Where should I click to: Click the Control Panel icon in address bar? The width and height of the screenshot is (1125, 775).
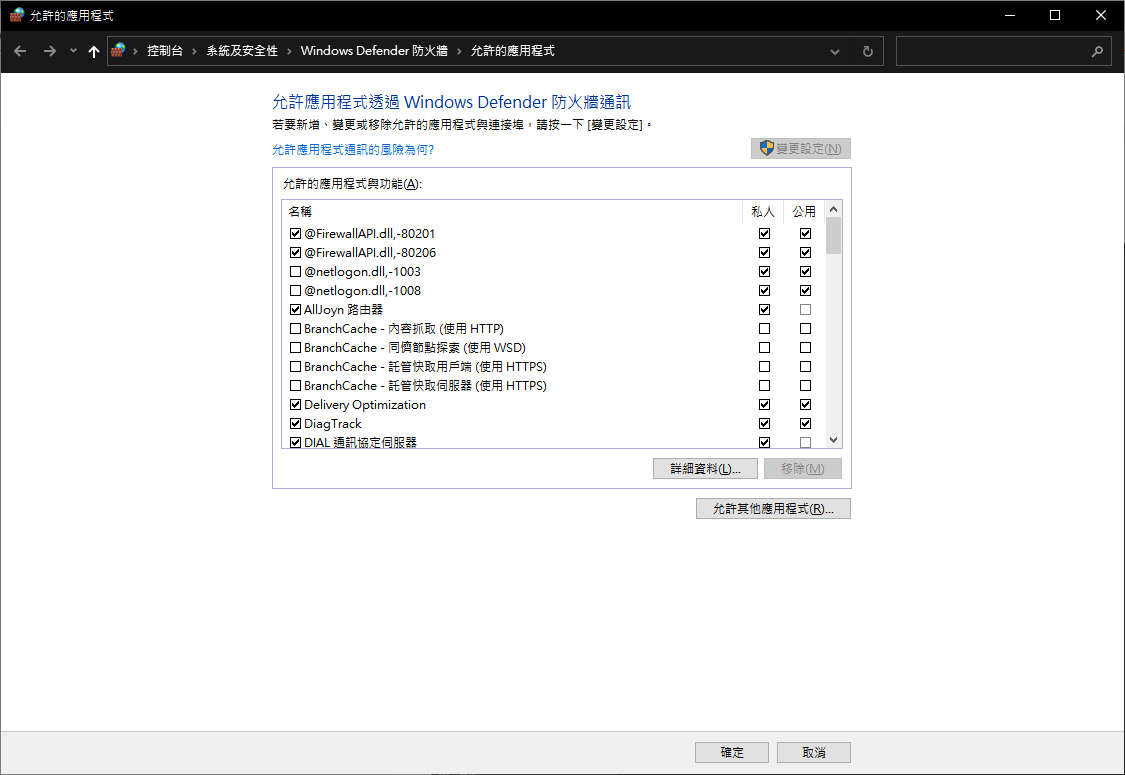[x=118, y=50]
